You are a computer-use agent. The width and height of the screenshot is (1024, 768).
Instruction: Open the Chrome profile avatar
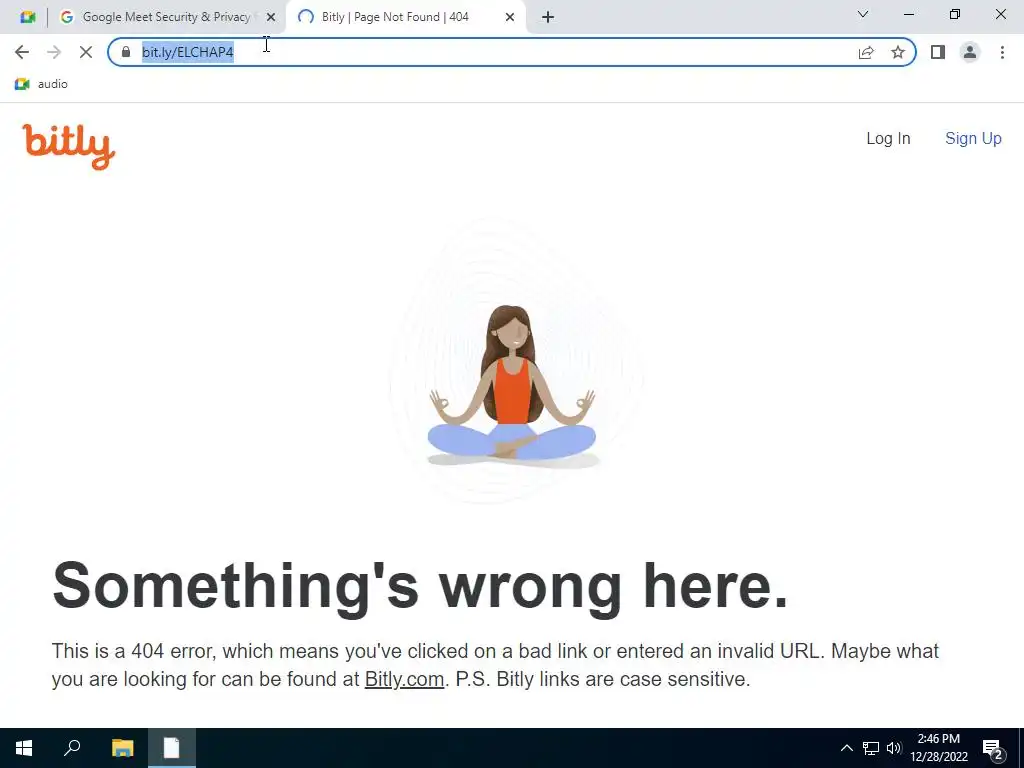pyautogui.click(x=970, y=52)
